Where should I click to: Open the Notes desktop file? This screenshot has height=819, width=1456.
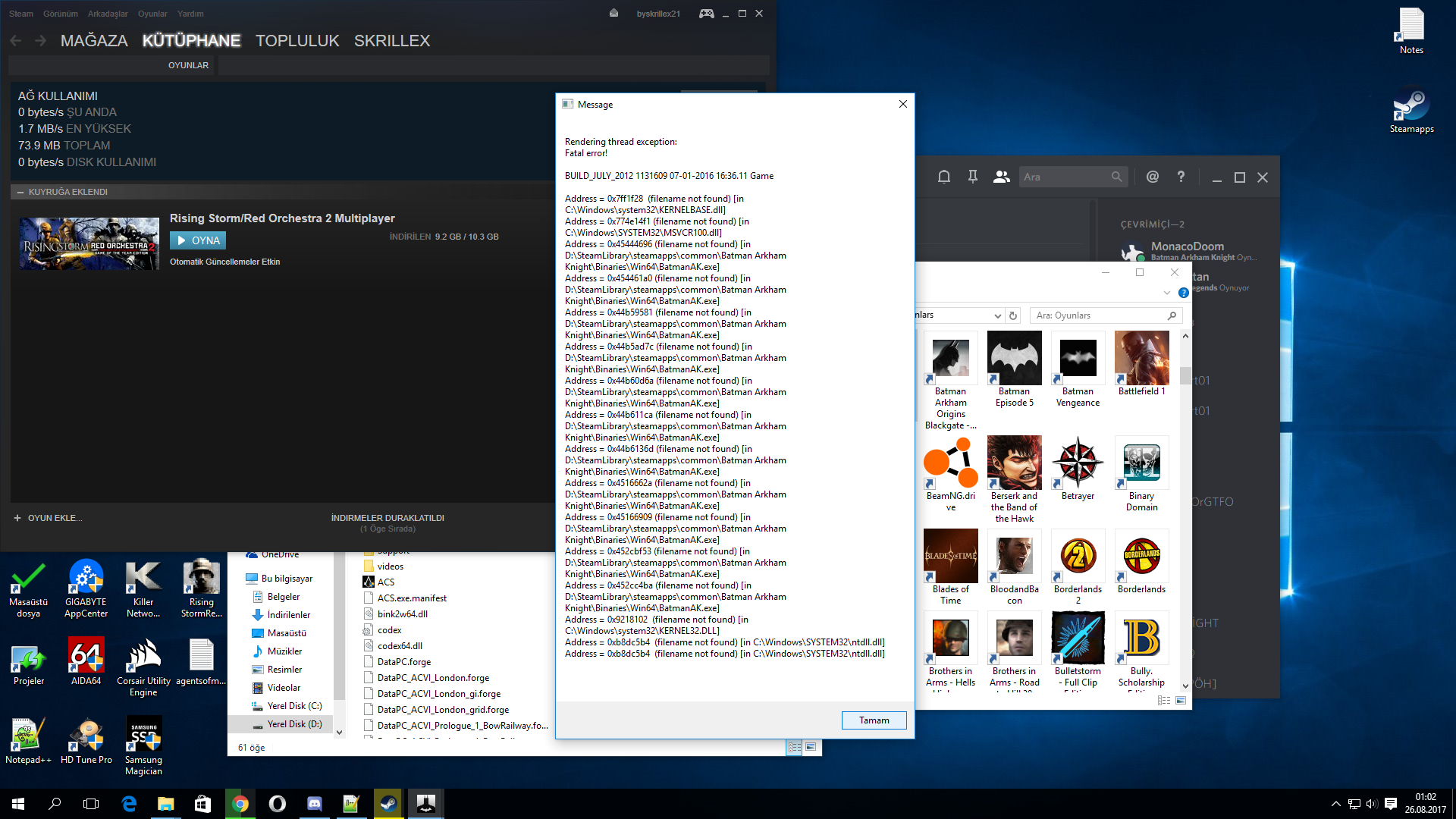pyautogui.click(x=1411, y=31)
